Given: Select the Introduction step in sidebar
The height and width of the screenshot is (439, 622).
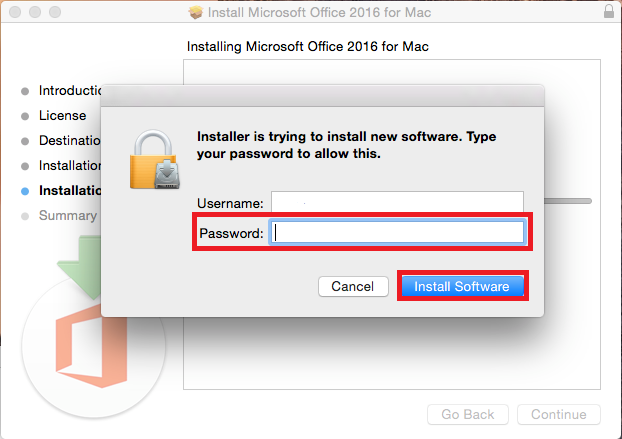Looking at the screenshot, I should pos(70,90).
